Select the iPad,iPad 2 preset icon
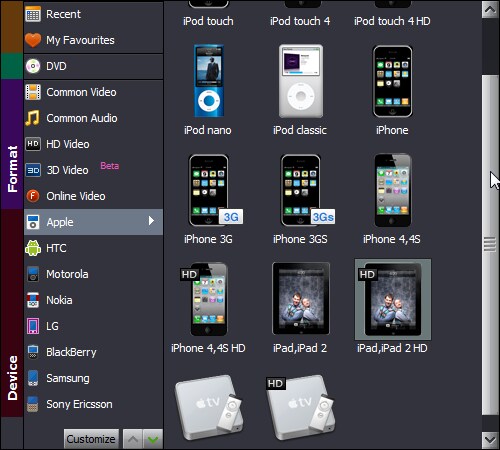The width and height of the screenshot is (500, 450). tap(301, 298)
